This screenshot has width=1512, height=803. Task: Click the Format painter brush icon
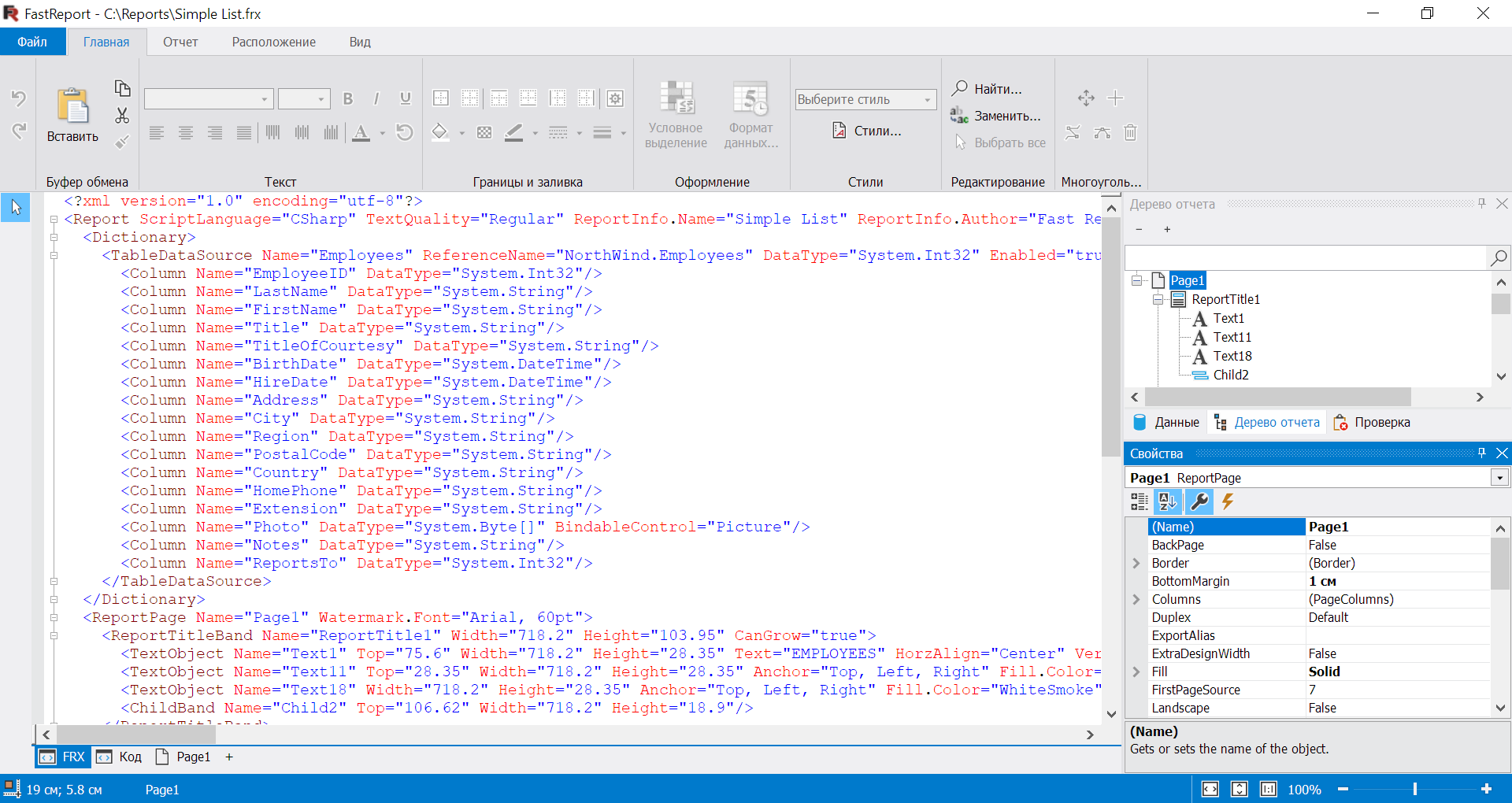pyautogui.click(x=122, y=142)
